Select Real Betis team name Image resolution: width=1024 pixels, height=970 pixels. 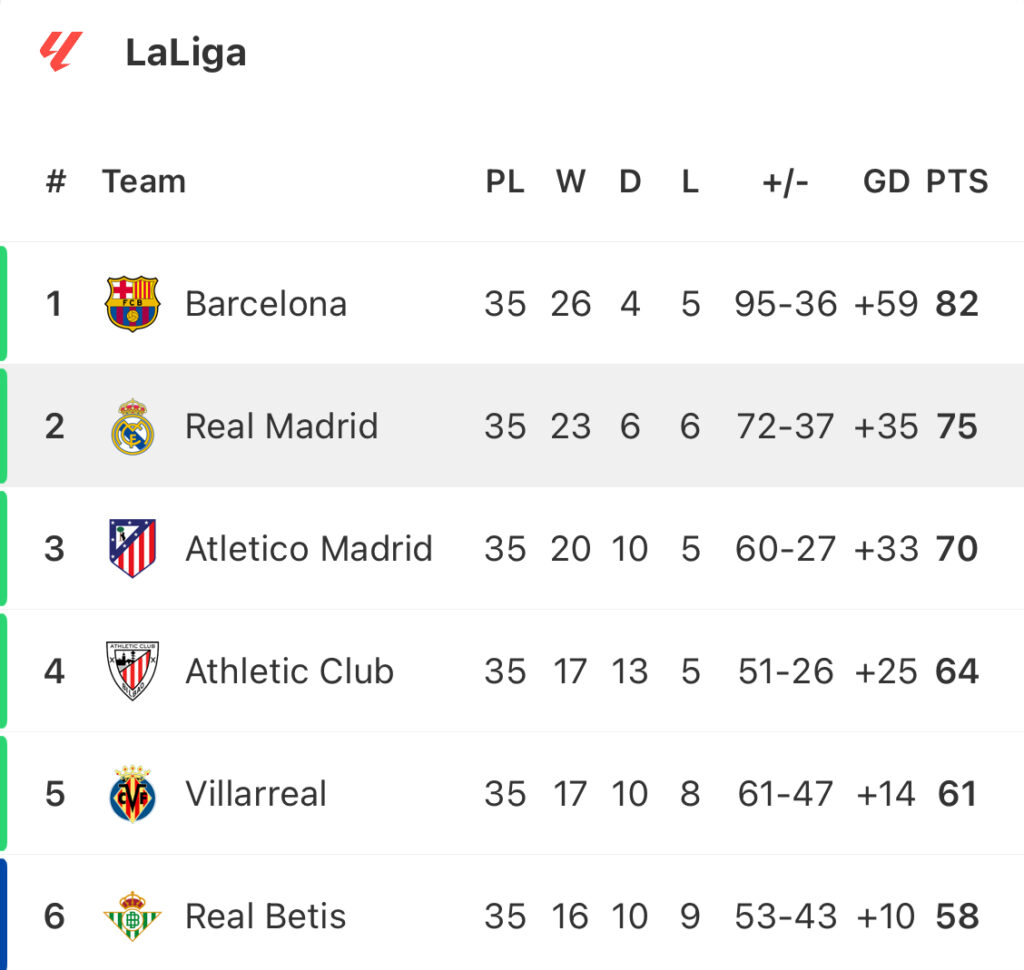(x=265, y=916)
